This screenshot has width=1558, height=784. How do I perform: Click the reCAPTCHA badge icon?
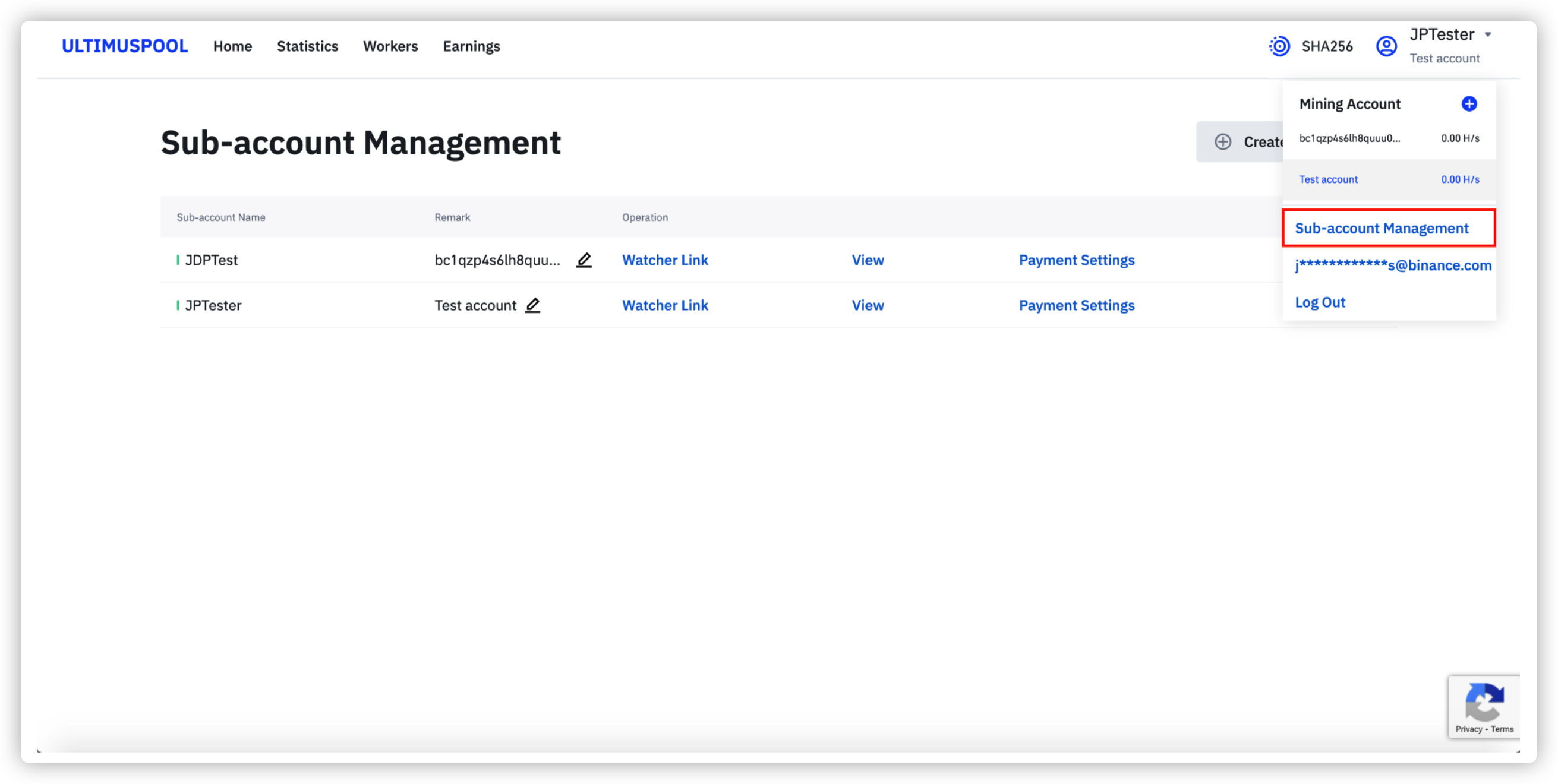pyautogui.click(x=1484, y=701)
